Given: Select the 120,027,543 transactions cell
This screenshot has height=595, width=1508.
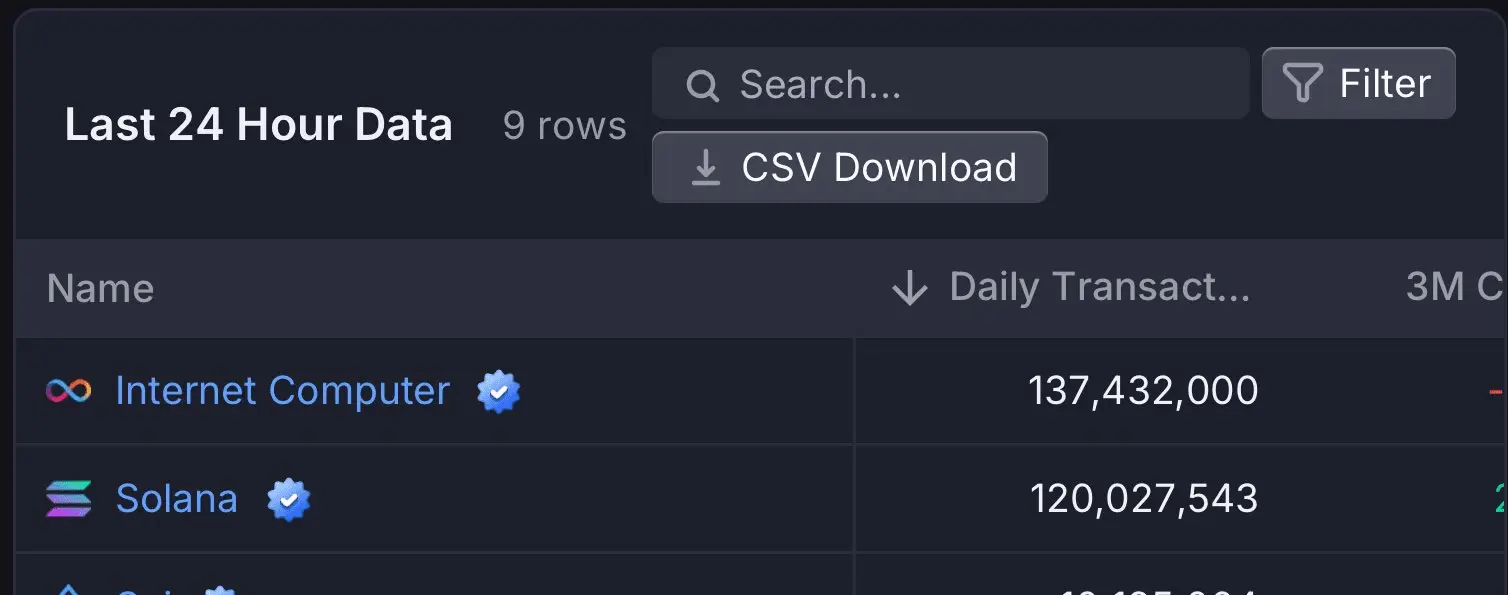Looking at the screenshot, I should (x=1144, y=499).
